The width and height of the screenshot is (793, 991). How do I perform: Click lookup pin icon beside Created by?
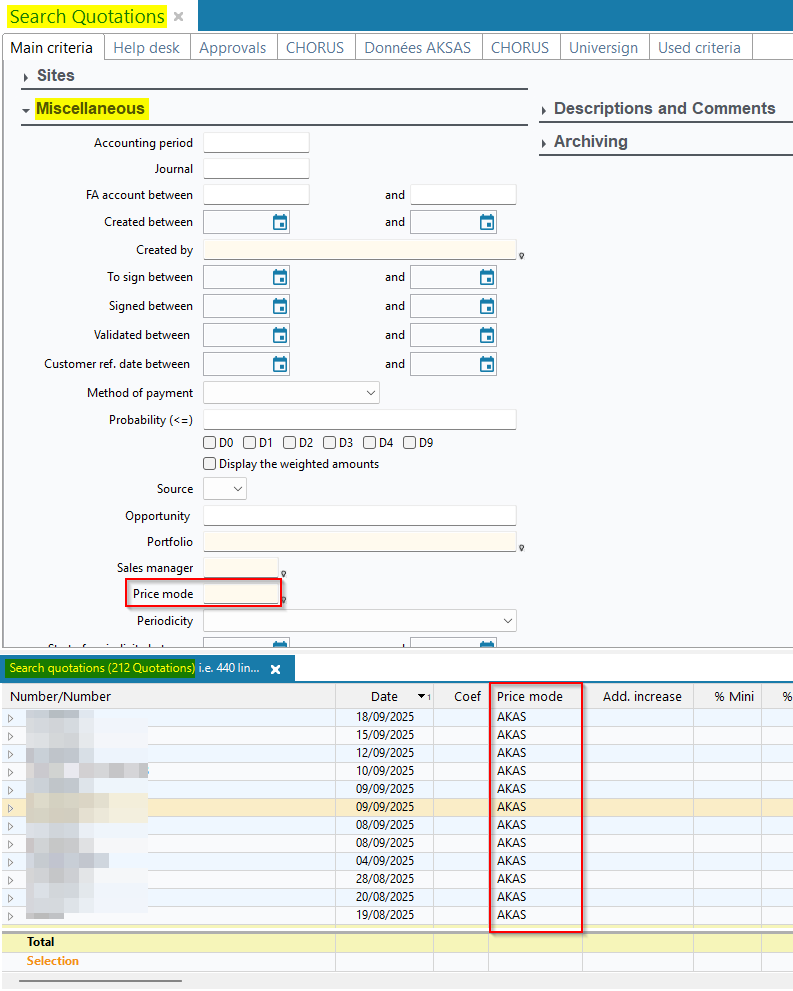521,256
